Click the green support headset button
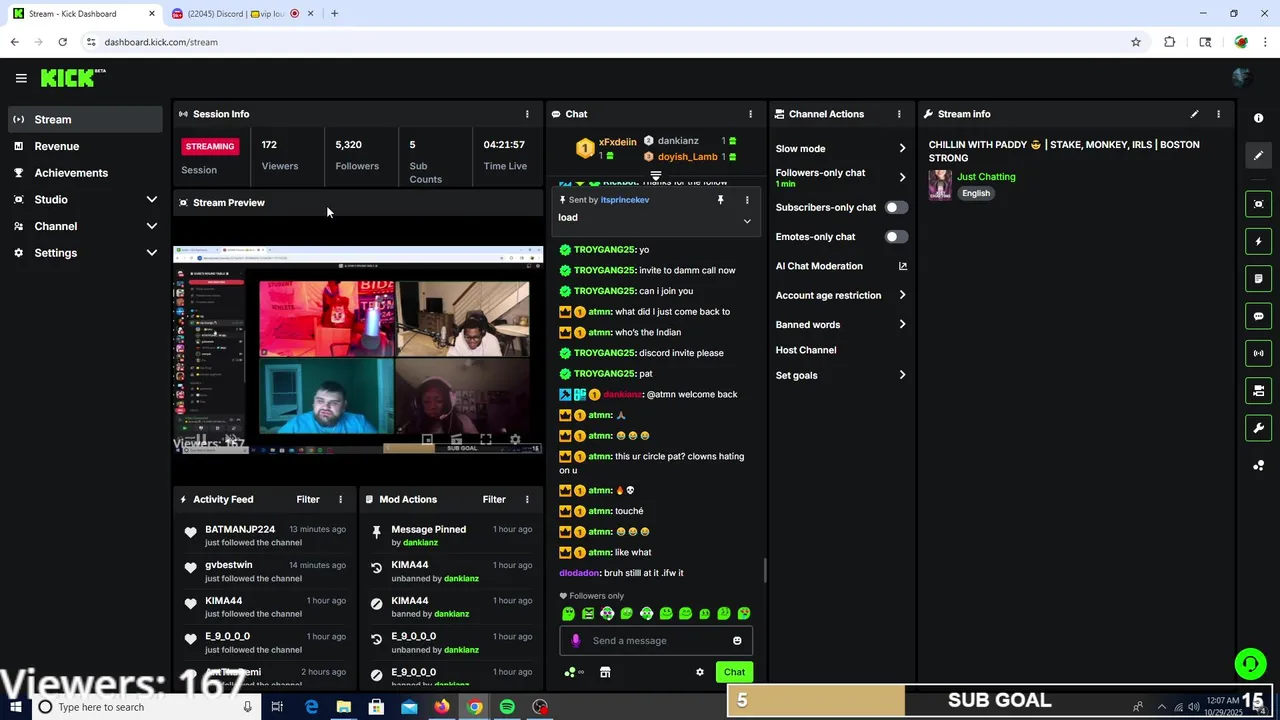The width and height of the screenshot is (1280, 720). pos(1249,664)
